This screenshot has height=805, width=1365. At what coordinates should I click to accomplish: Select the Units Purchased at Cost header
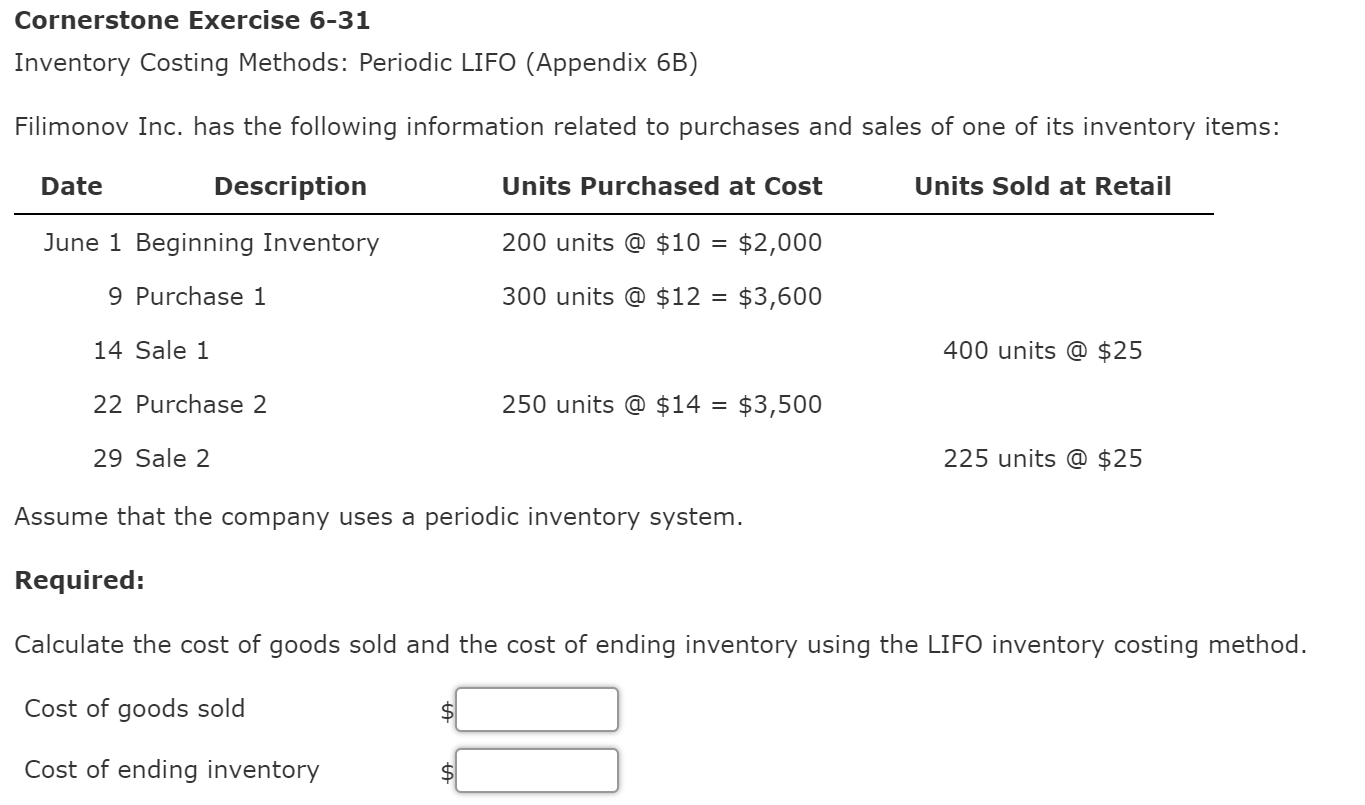[x=663, y=186]
